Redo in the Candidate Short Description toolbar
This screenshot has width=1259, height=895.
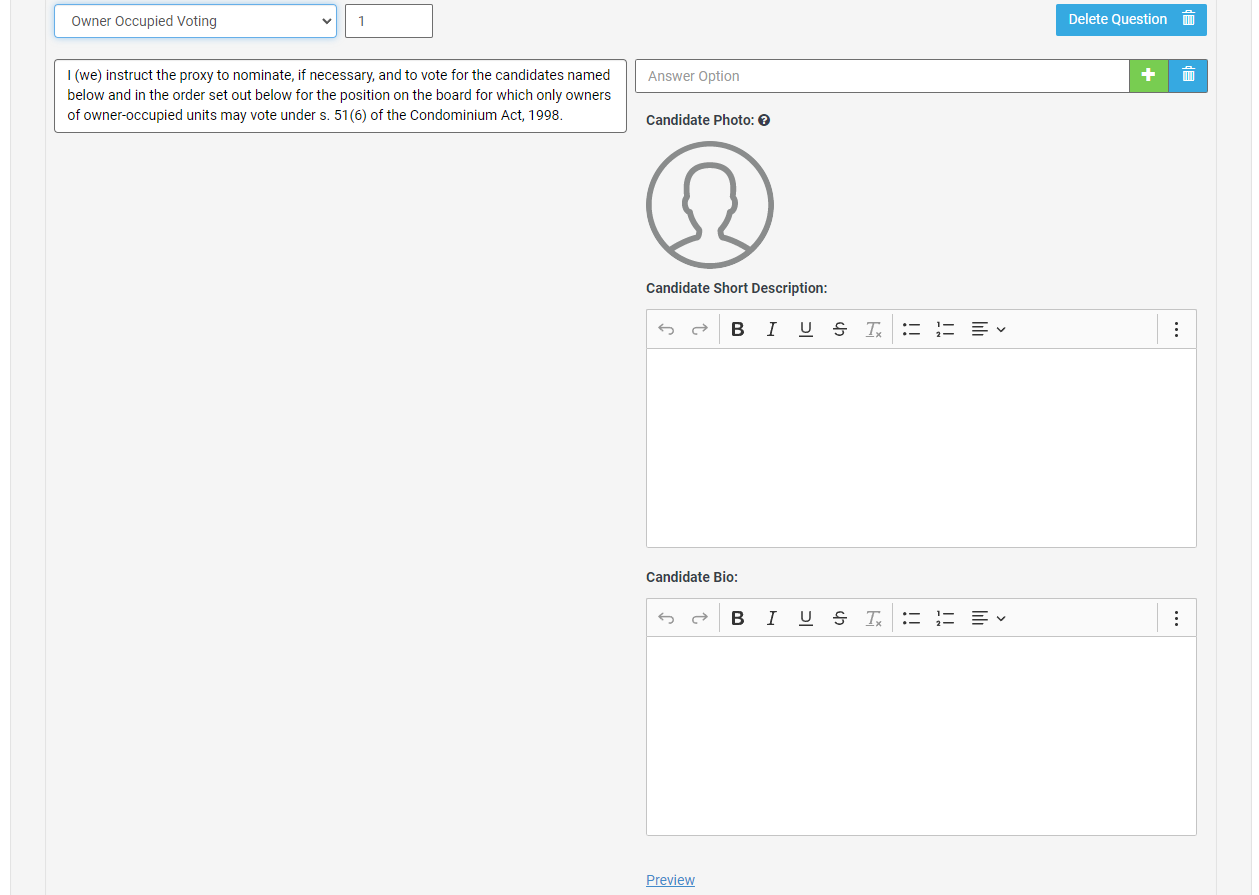coord(700,329)
